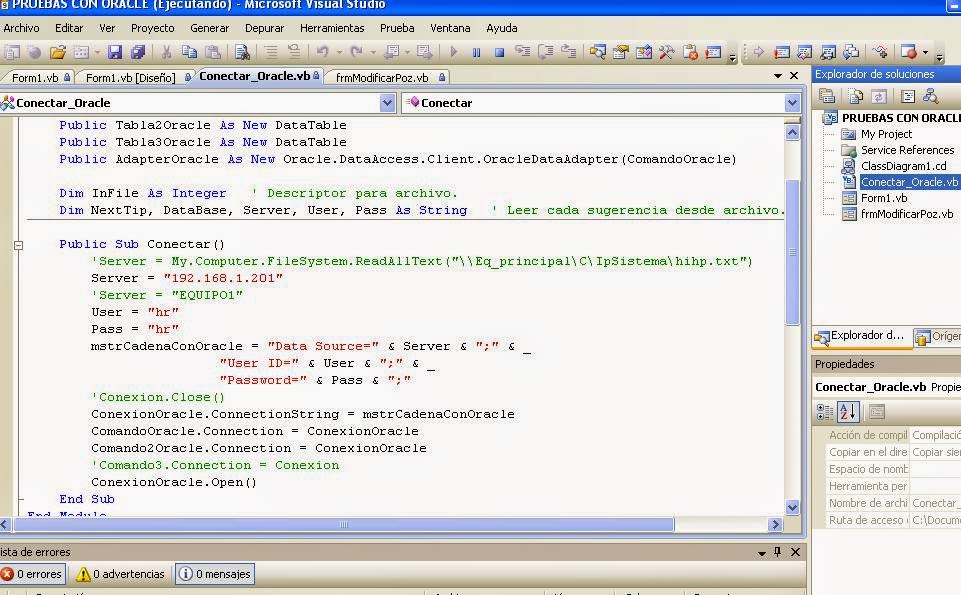Cut selection with the scissors icon
The height and width of the screenshot is (595, 961).
166,53
